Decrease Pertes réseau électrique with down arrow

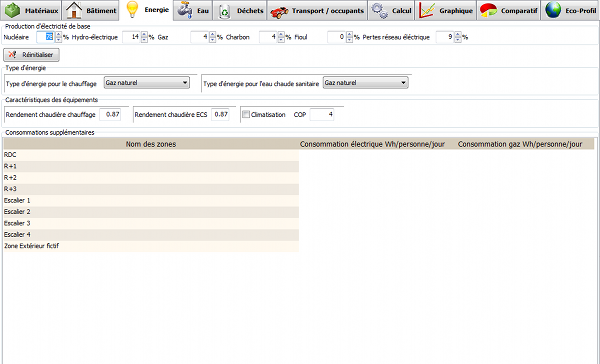click(x=458, y=40)
